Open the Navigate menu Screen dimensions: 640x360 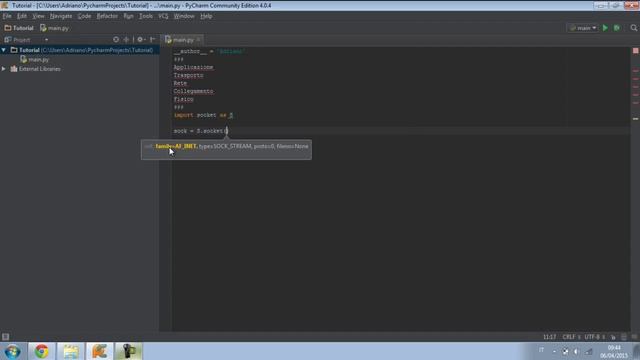pyautogui.click(x=61, y=16)
